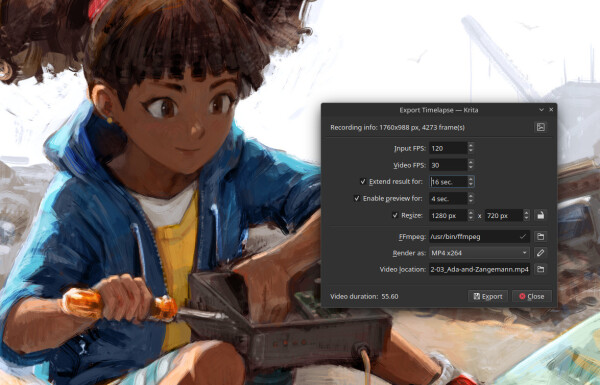Screen dimensions: 600x385
Task: Decrease the resize height value
Action: tap(526, 218)
